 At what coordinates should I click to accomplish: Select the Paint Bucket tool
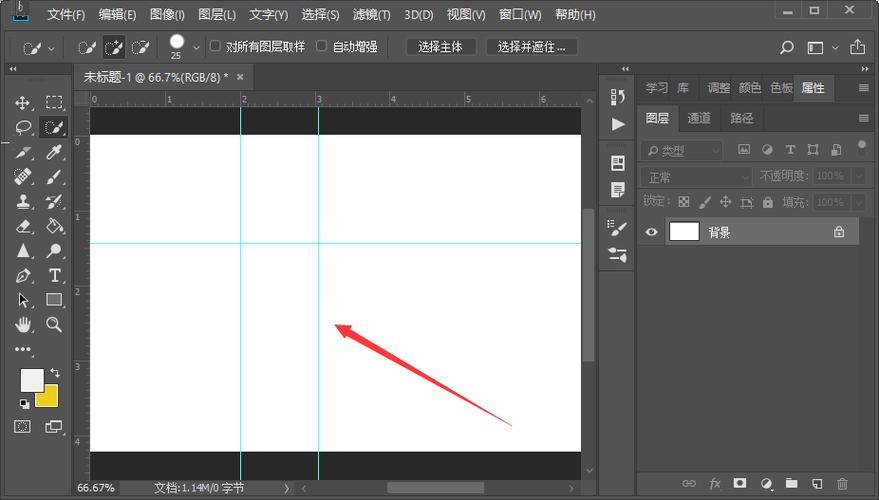(x=54, y=226)
